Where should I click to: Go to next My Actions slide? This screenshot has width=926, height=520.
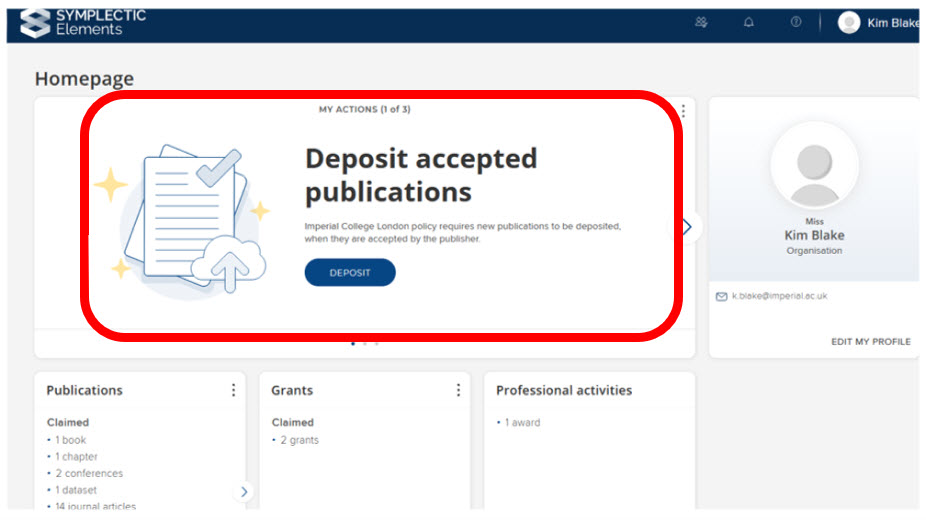(686, 227)
